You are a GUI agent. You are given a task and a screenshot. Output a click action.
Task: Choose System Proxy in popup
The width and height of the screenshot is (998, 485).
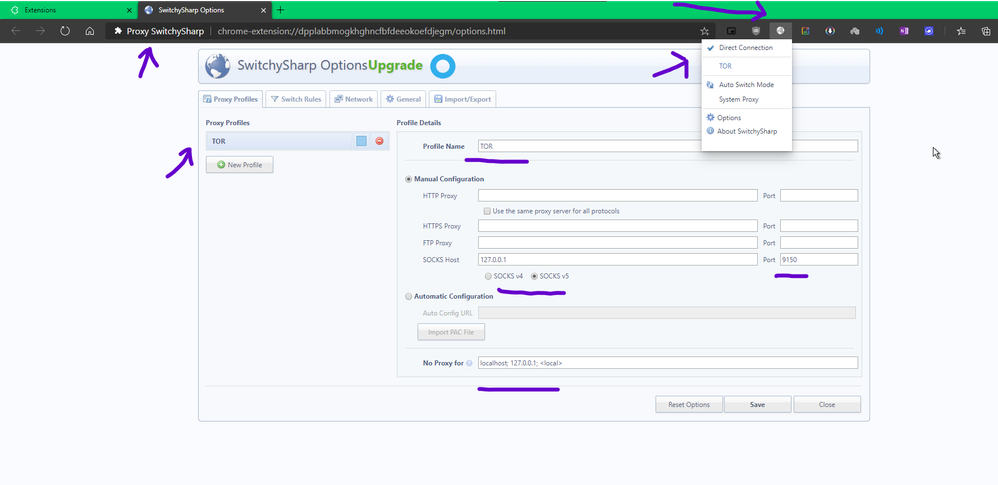747,99
